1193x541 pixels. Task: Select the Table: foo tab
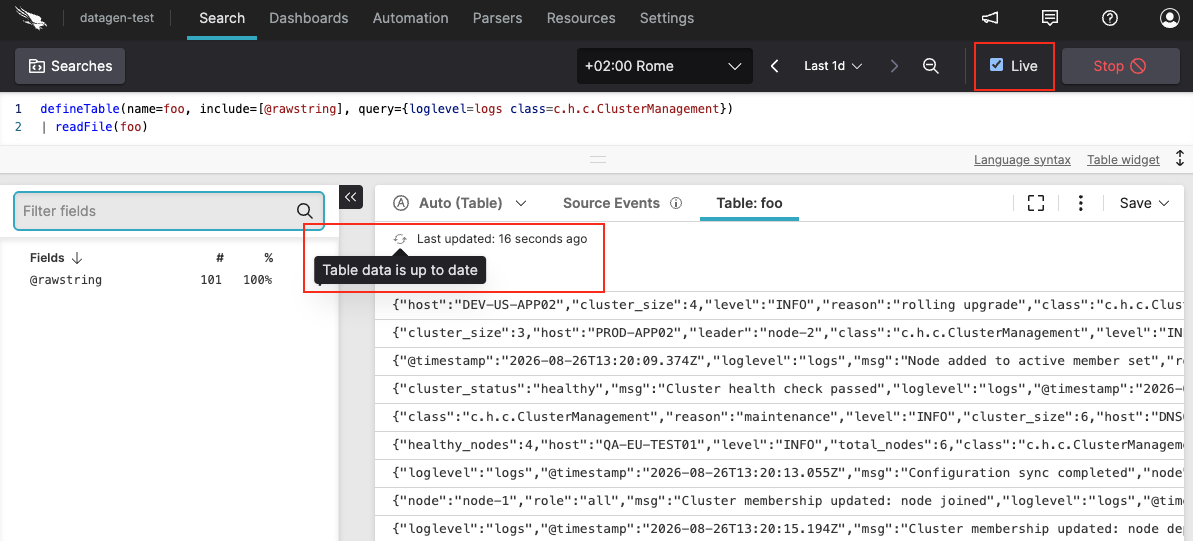749,203
